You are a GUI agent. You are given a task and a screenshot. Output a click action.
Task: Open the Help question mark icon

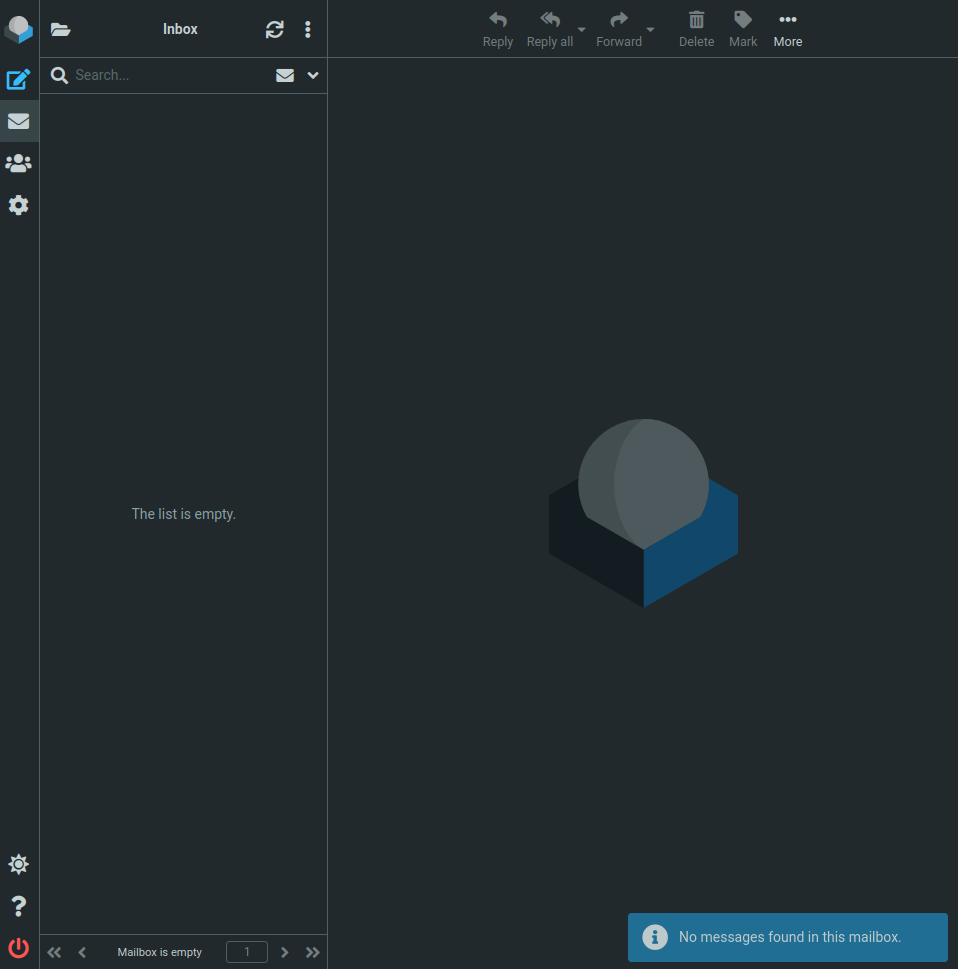(x=19, y=907)
